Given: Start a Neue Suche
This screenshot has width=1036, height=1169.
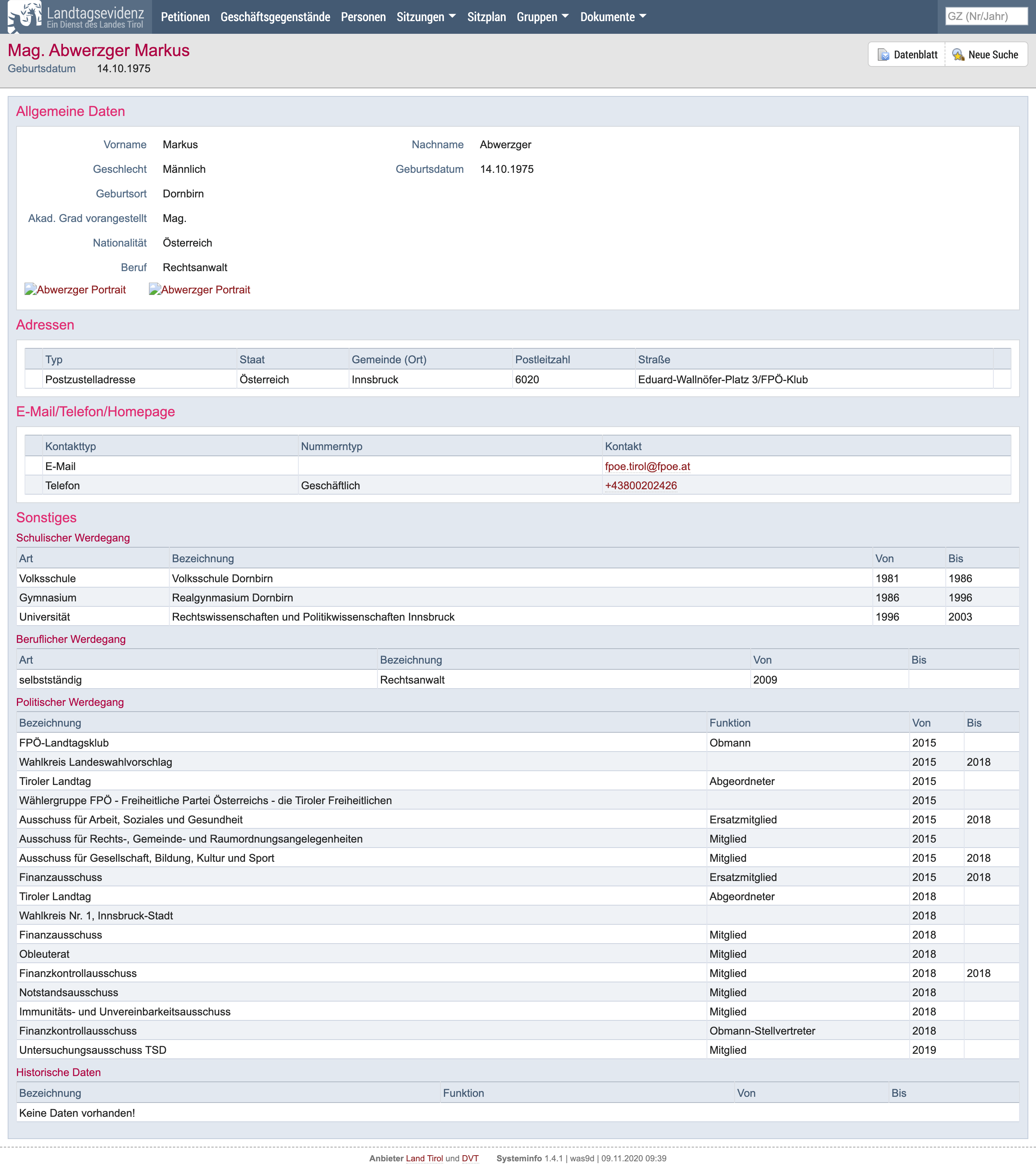Looking at the screenshot, I should tap(986, 55).
